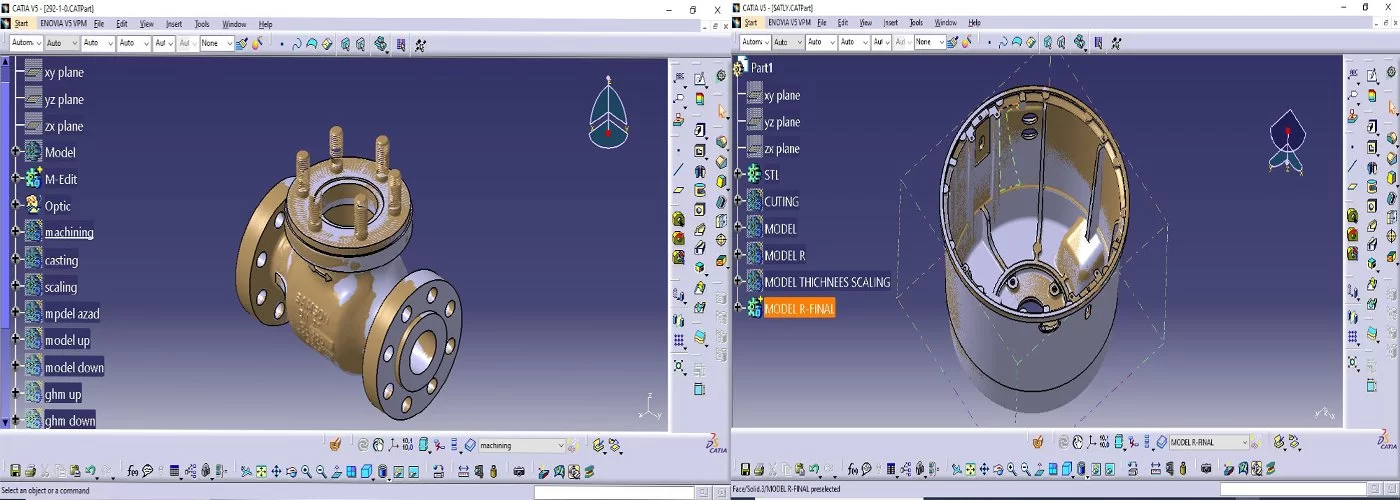The image size is (1400, 500).
Task: Open the Tools menu in right window
Action: (916, 23)
